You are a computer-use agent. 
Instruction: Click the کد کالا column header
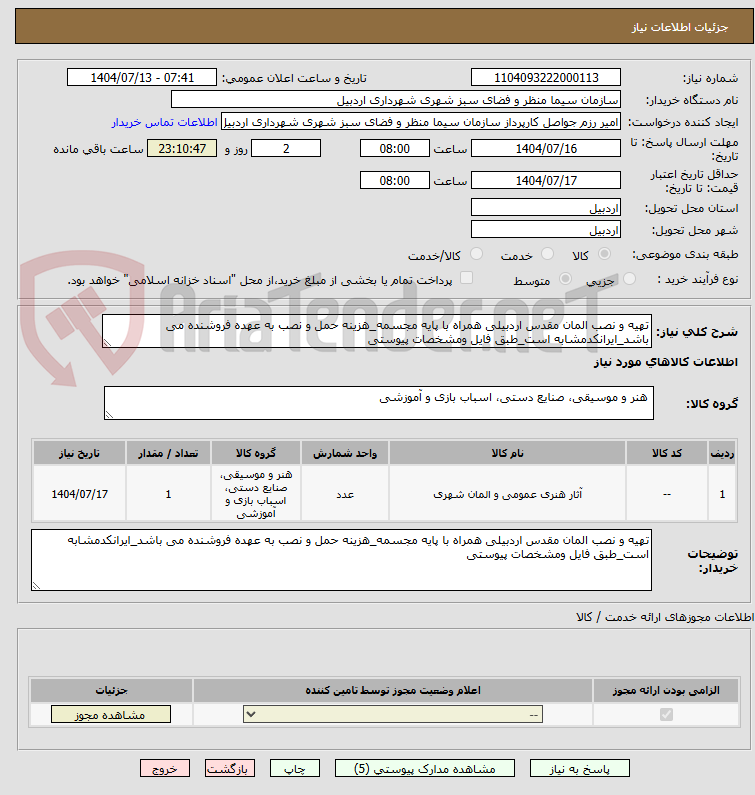[x=667, y=453]
